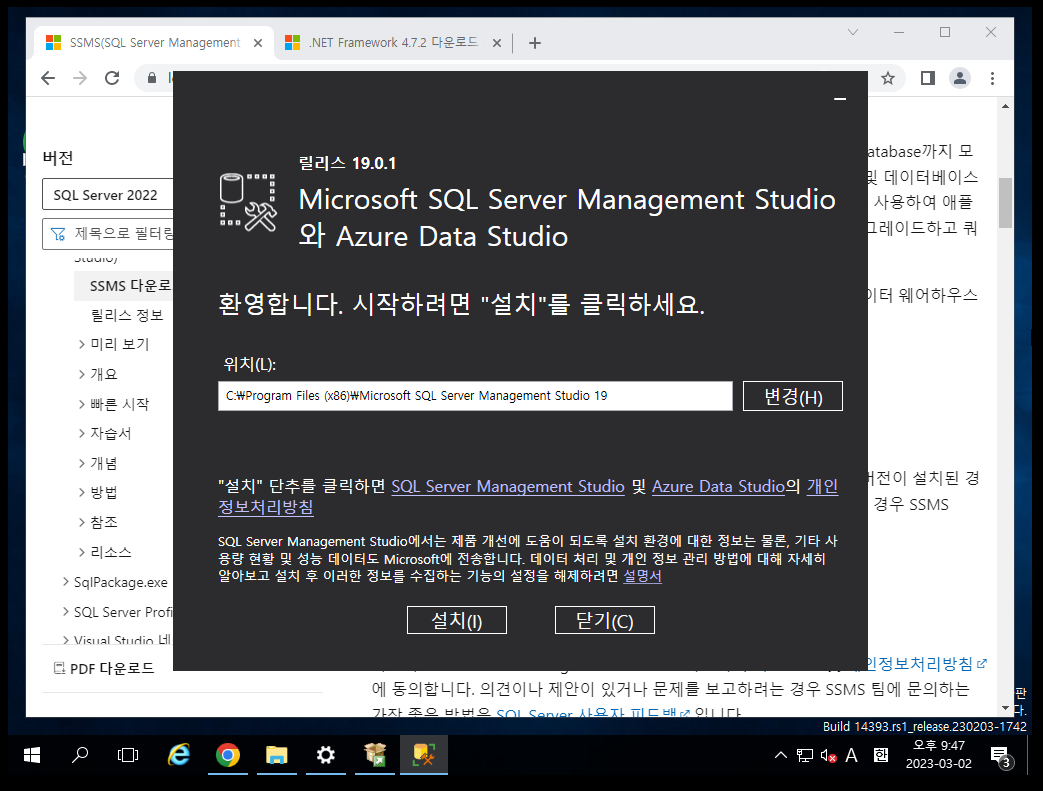Open installer package icon on taskbar
1043x791 pixels.
click(x=375, y=755)
